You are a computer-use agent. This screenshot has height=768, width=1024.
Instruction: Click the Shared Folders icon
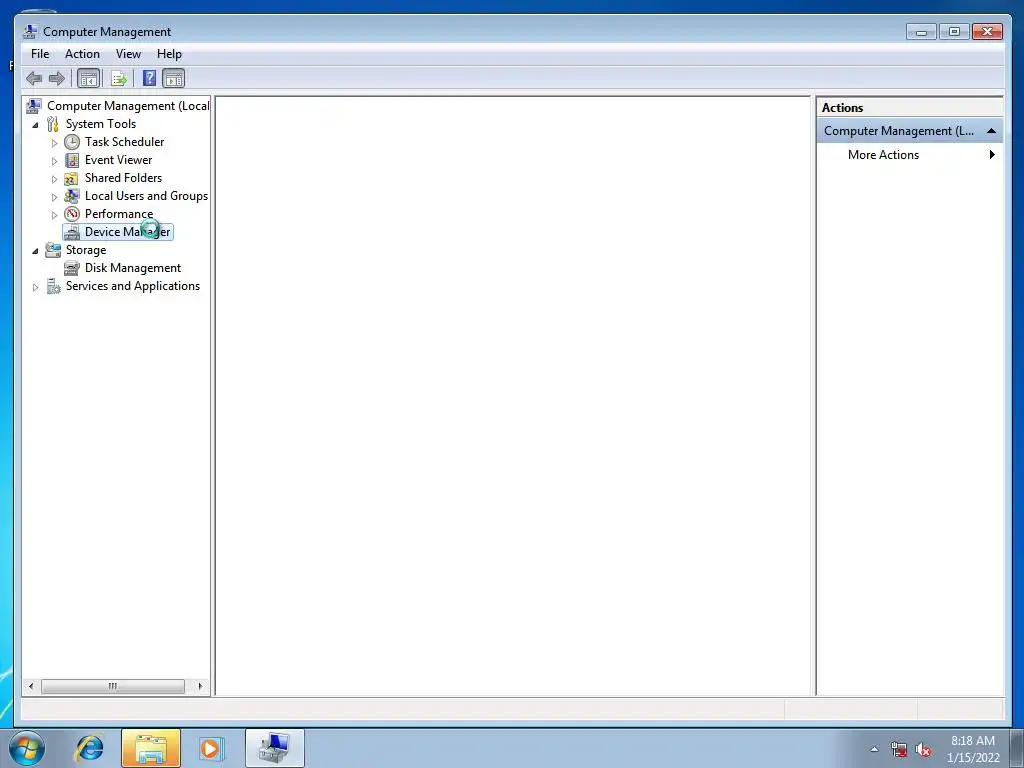pos(72,178)
